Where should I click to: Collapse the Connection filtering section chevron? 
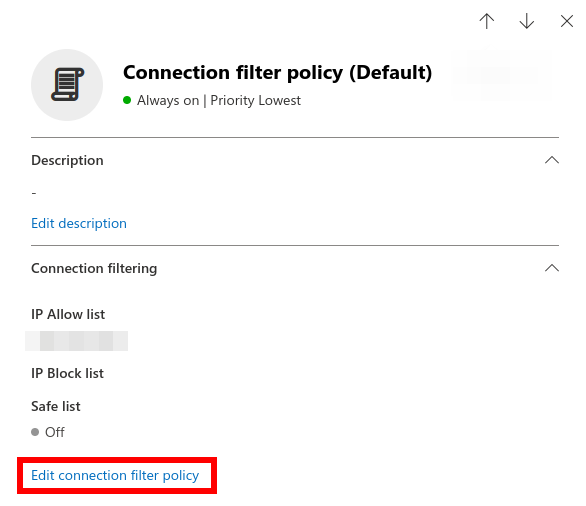click(x=552, y=268)
